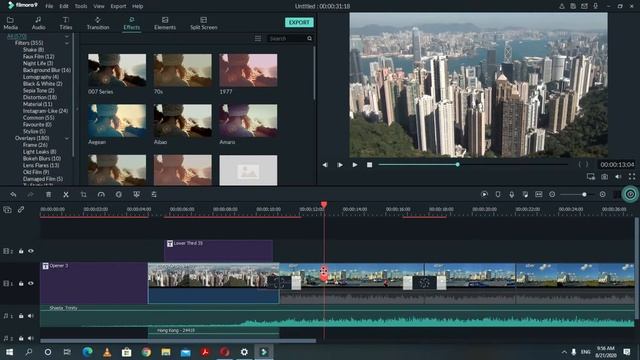Mute audio track 2
Image resolution: width=640 pixels, height=360 pixels.
point(31,338)
